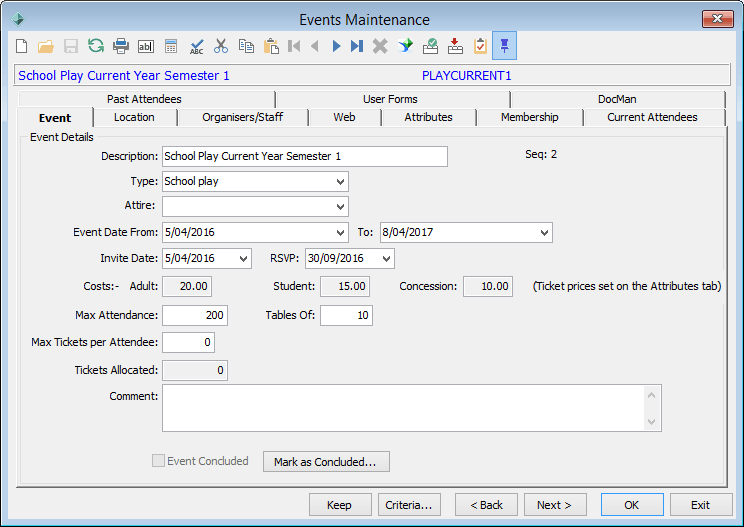Click the tray with red down-arrow icon
744x527 pixels.
[456, 46]
